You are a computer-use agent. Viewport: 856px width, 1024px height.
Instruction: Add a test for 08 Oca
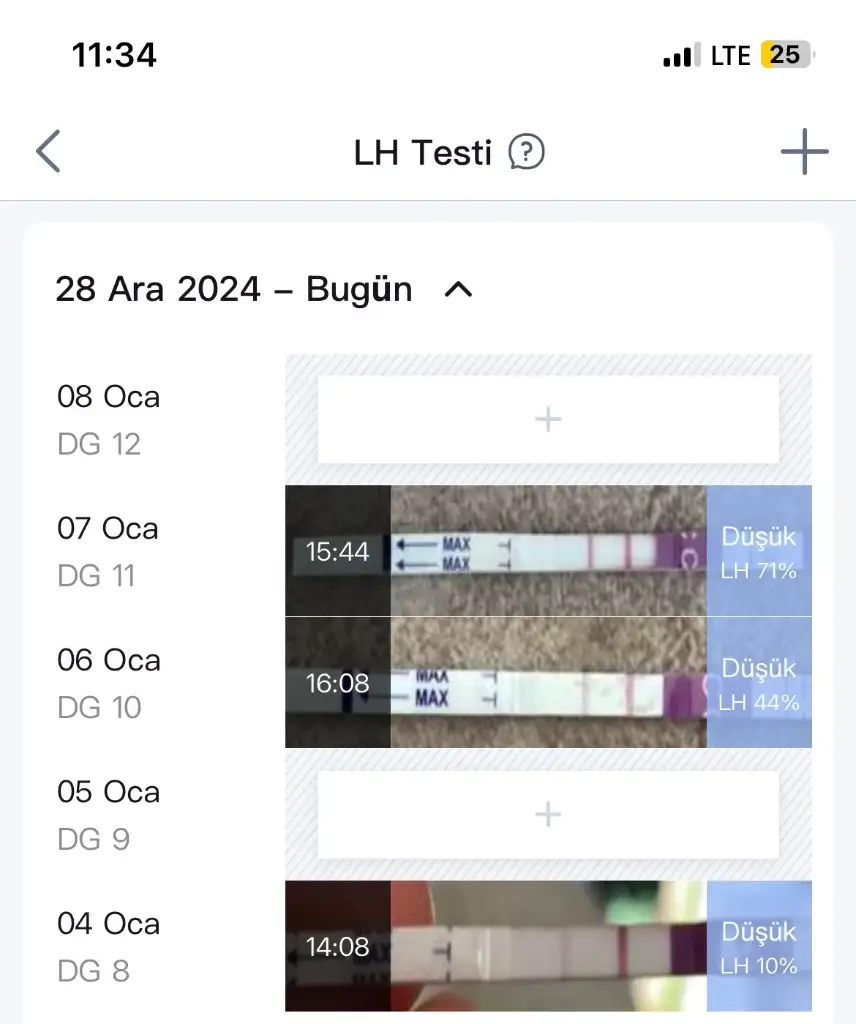click(548, 419)
